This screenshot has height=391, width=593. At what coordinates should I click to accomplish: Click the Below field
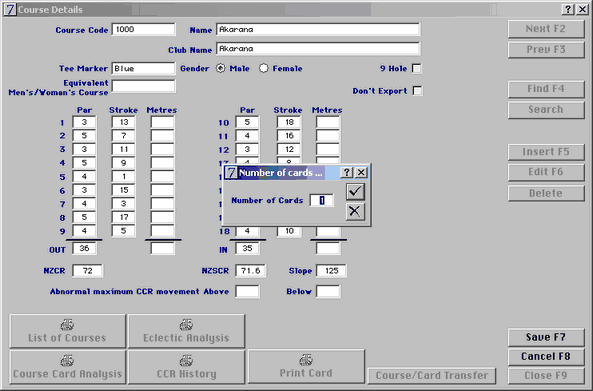pos(328,292)
